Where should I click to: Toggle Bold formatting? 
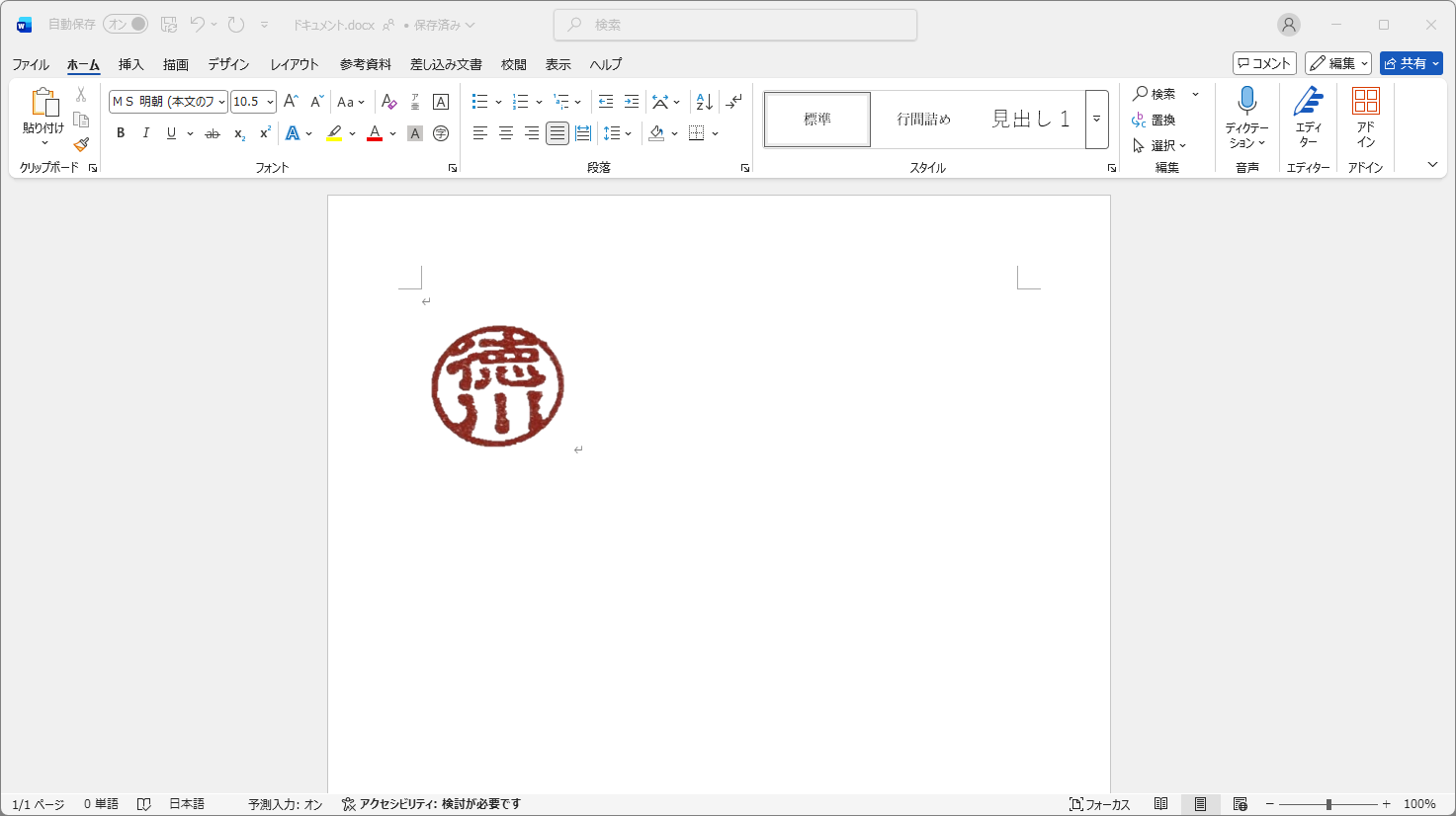point(121,133)
